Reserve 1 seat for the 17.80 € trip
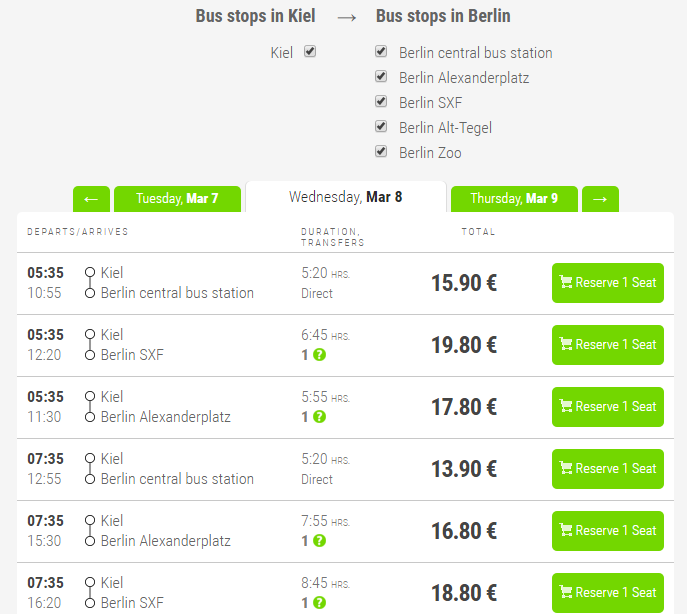Image resolution: width=687 pixels, height=614 pixels. click(x=607, y=407)
